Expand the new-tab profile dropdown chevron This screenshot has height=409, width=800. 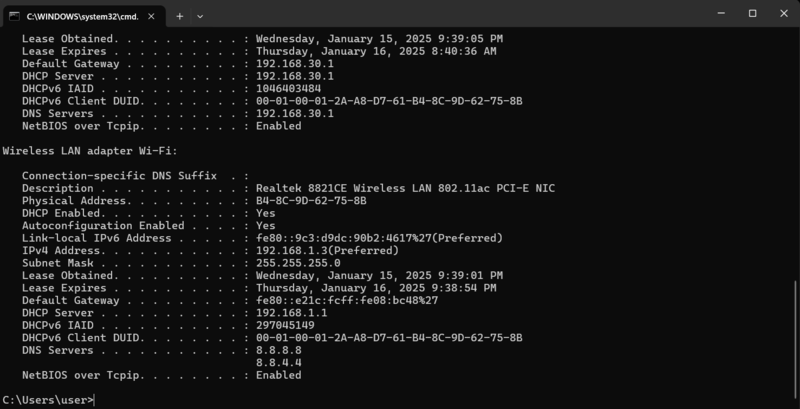(x=200, y=16)
